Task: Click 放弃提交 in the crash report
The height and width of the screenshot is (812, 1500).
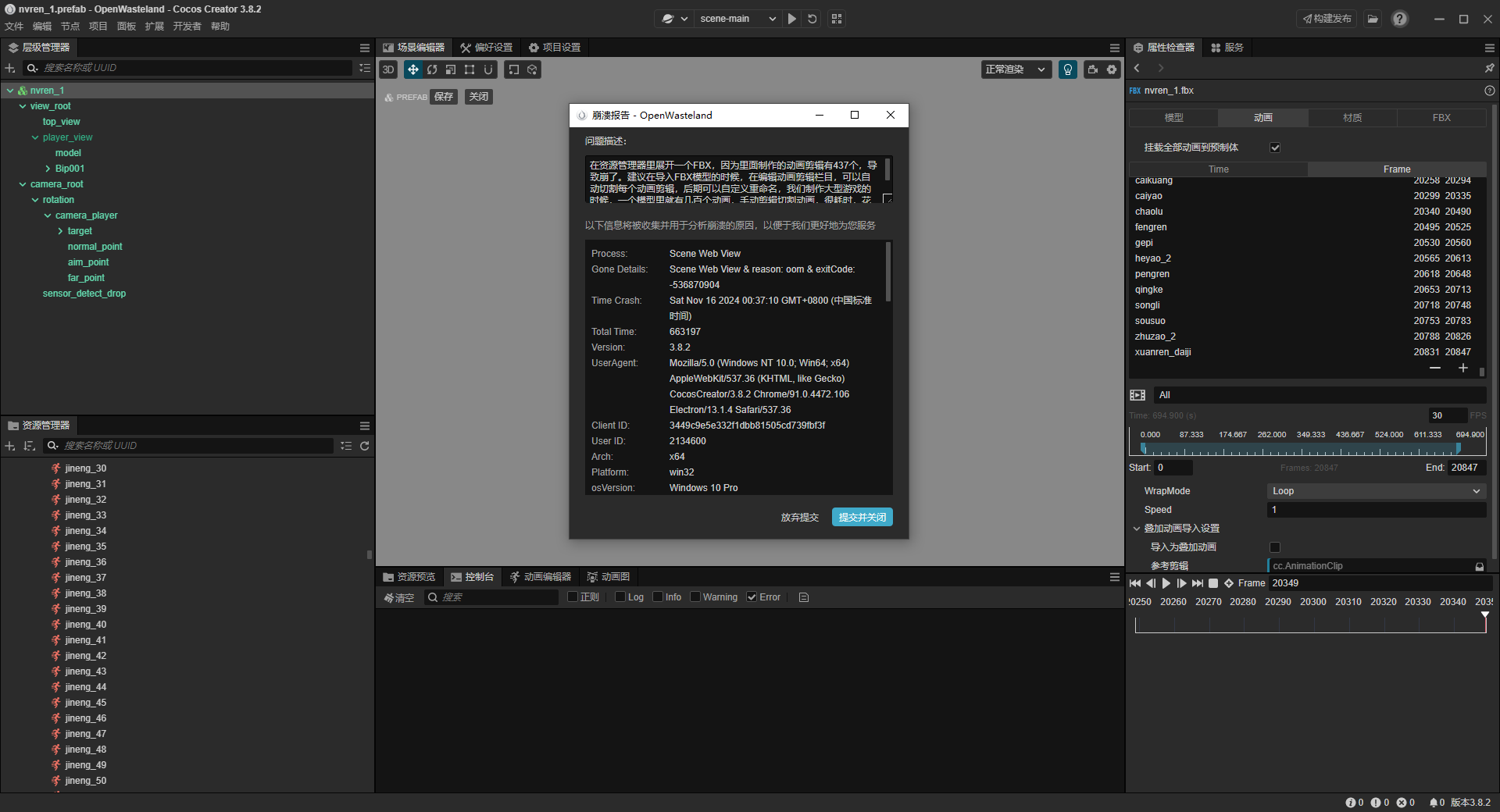Action: click(x=800, y=518)
